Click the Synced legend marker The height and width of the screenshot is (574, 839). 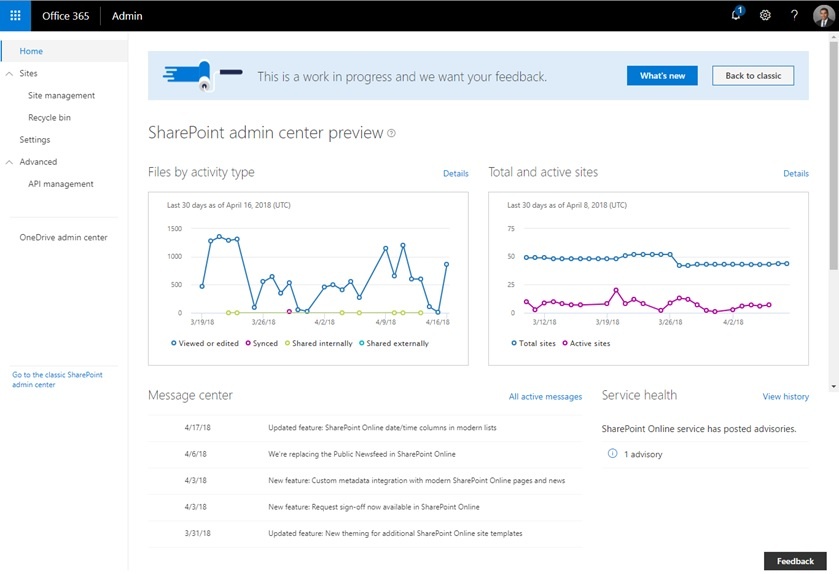coord(248,343)
